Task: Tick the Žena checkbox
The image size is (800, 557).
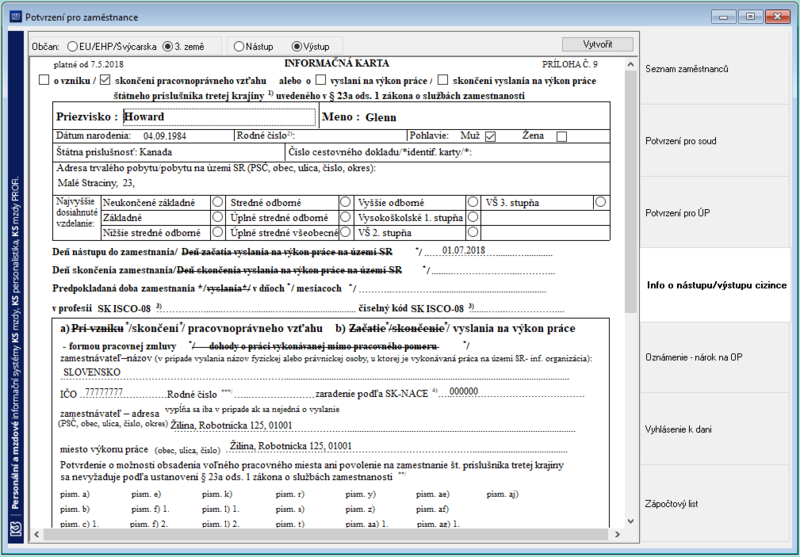Action: pyautogui.click(x=562, y=136)
